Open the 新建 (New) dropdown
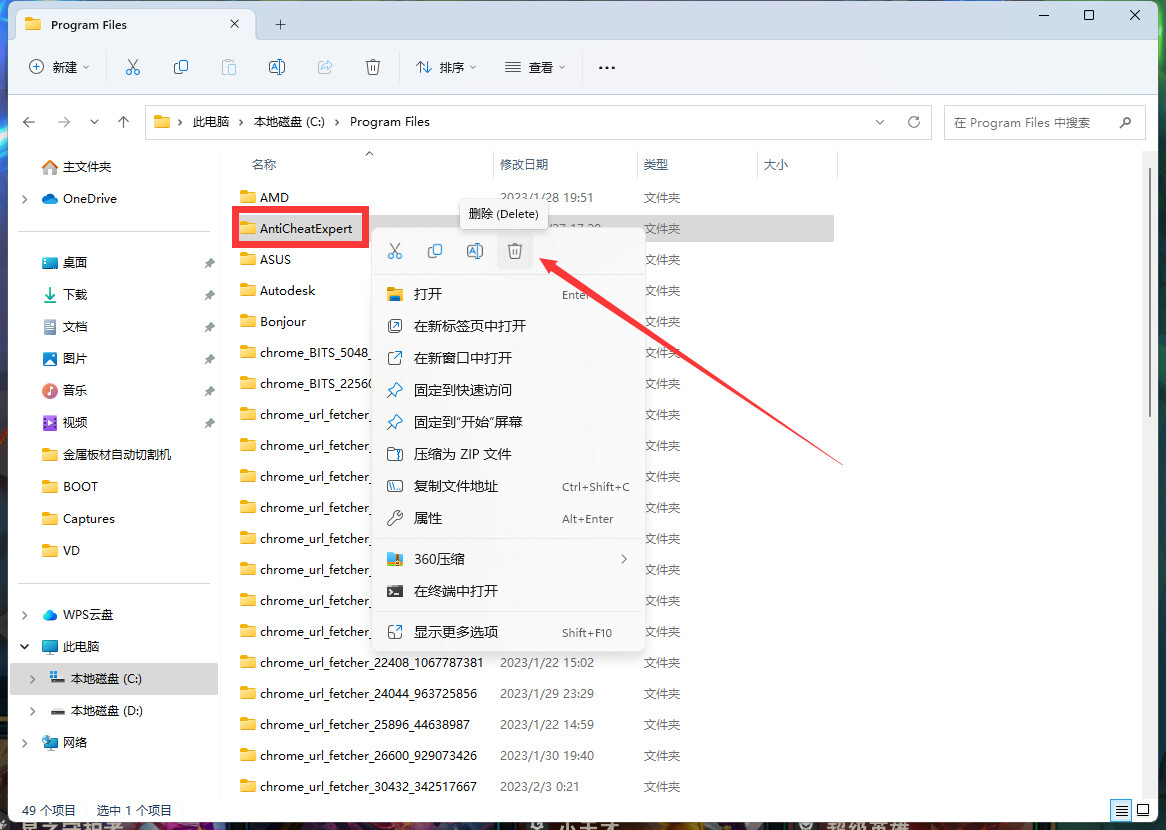This screenshot has height=830, width=1166. [x=59, y=68]
